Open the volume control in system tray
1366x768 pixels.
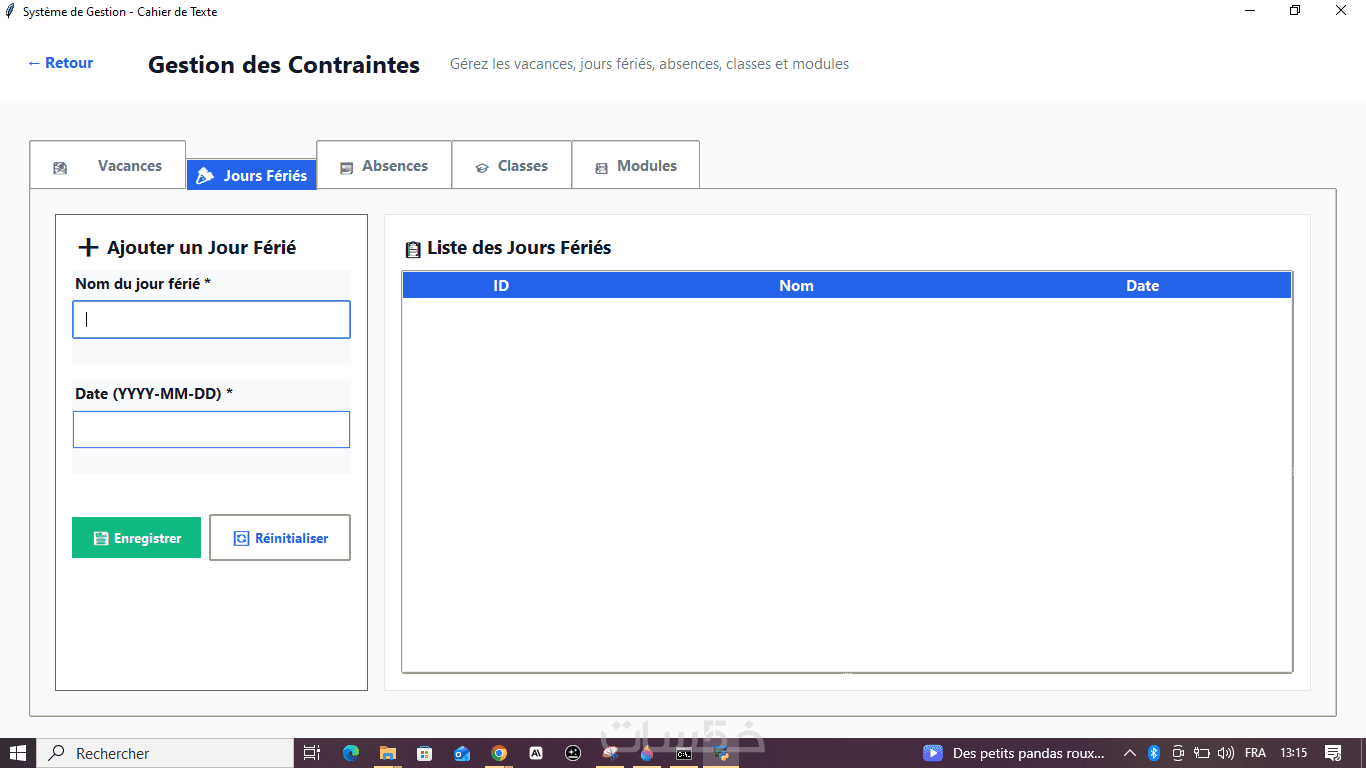[x=1226, y=753]
